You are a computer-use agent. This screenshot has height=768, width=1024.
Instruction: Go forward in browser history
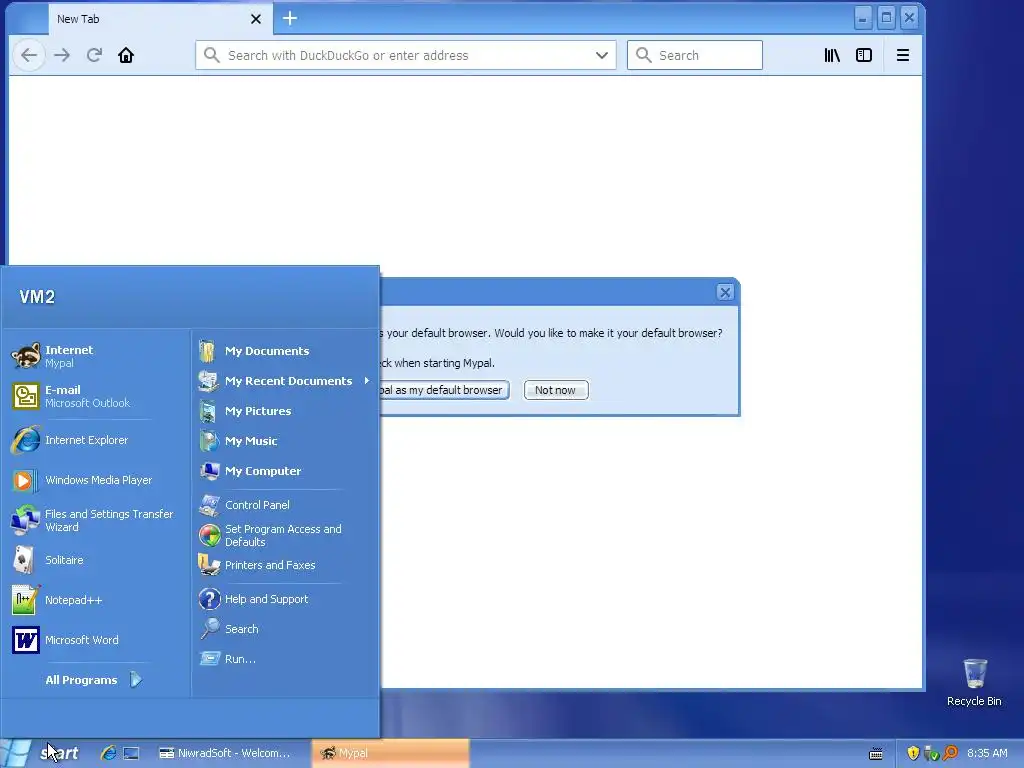coord(62,56)
